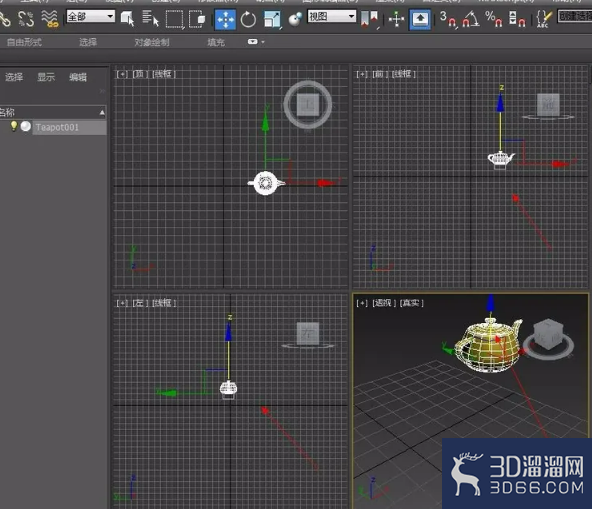Click the Select and Place tool
The height and width of the screenshot is (509, 592).
tap(295, 20)
